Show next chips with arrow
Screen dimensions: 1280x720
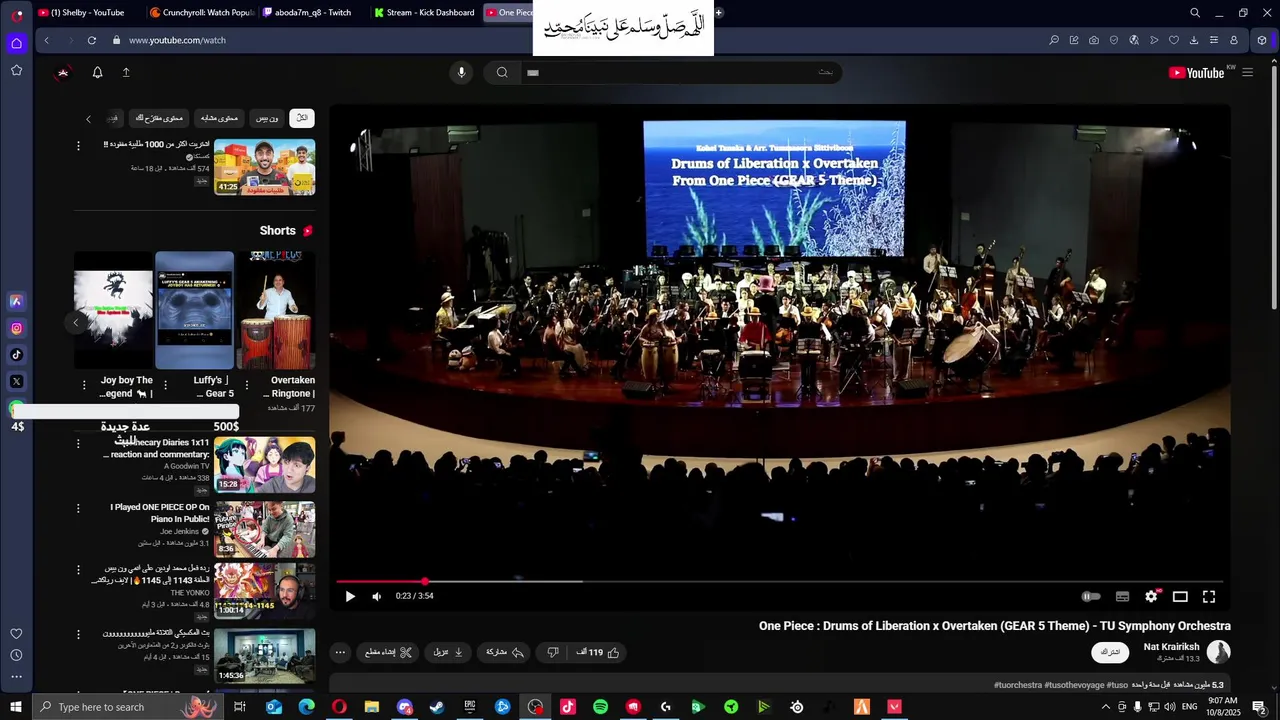[88, 119]
